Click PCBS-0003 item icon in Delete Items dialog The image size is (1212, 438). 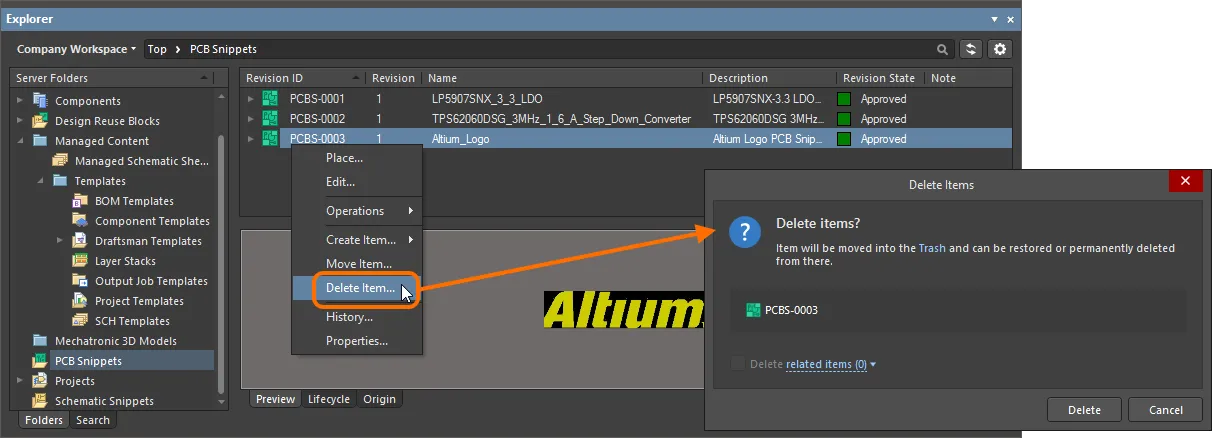[x=754, y=310]
